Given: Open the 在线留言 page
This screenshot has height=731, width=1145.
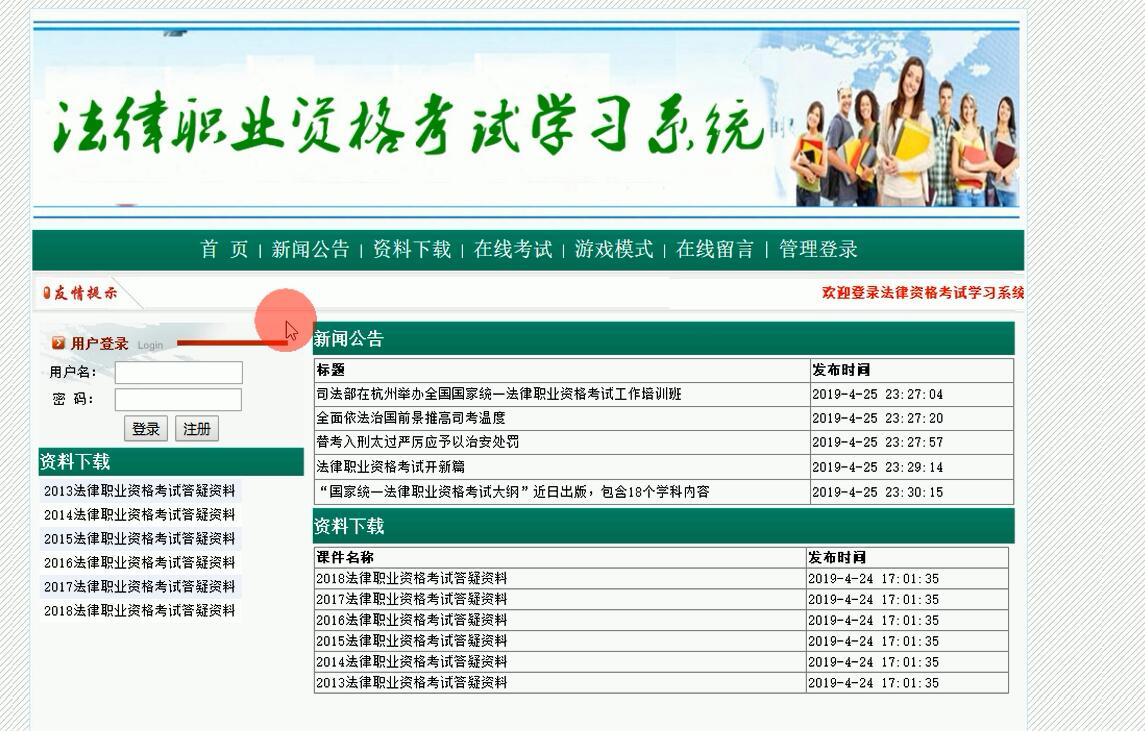Looking at the screenshot, I should coord(714,250).
